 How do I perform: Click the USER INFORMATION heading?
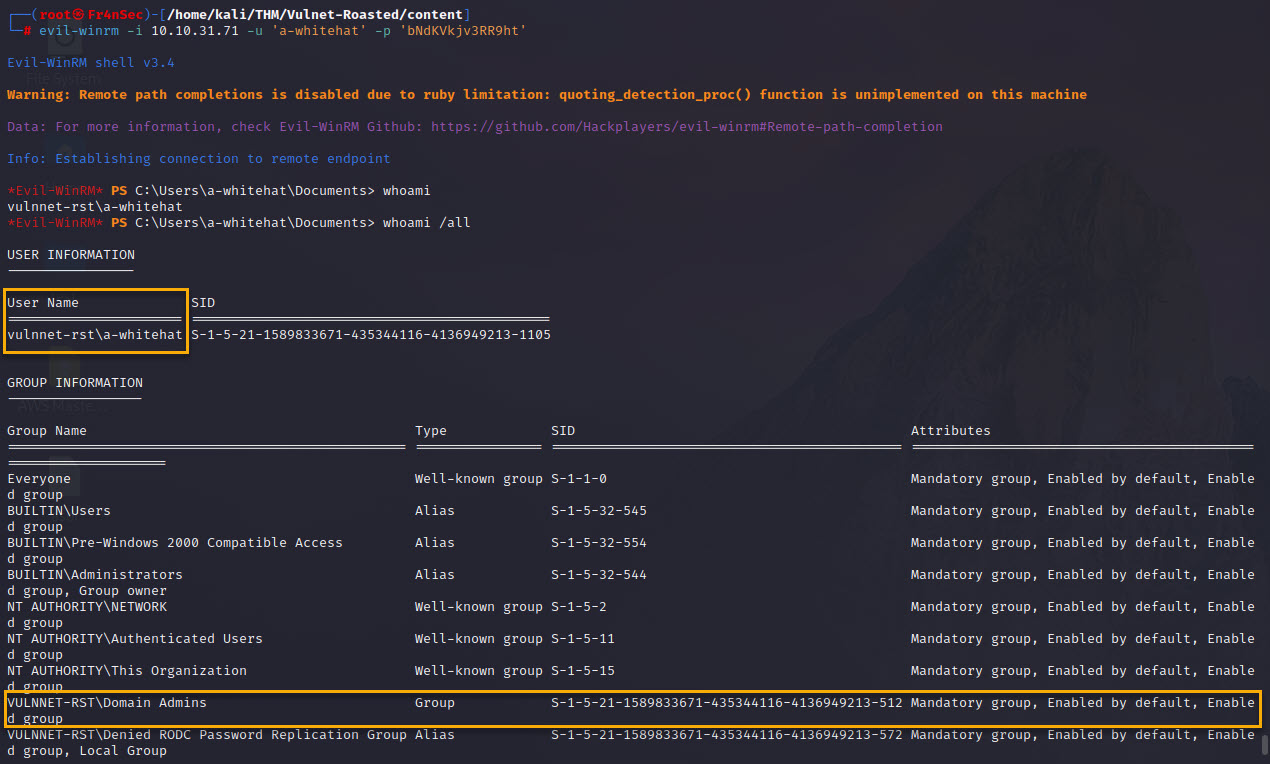tap(70, 255)
